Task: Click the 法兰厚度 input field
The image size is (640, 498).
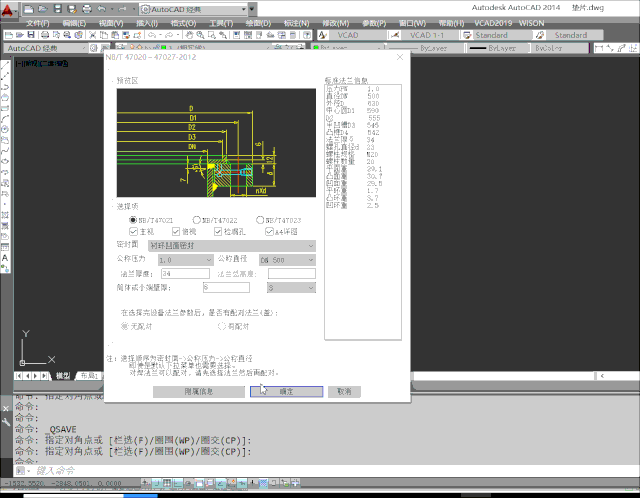Action: pyautogui.click(x=184, y=273)
